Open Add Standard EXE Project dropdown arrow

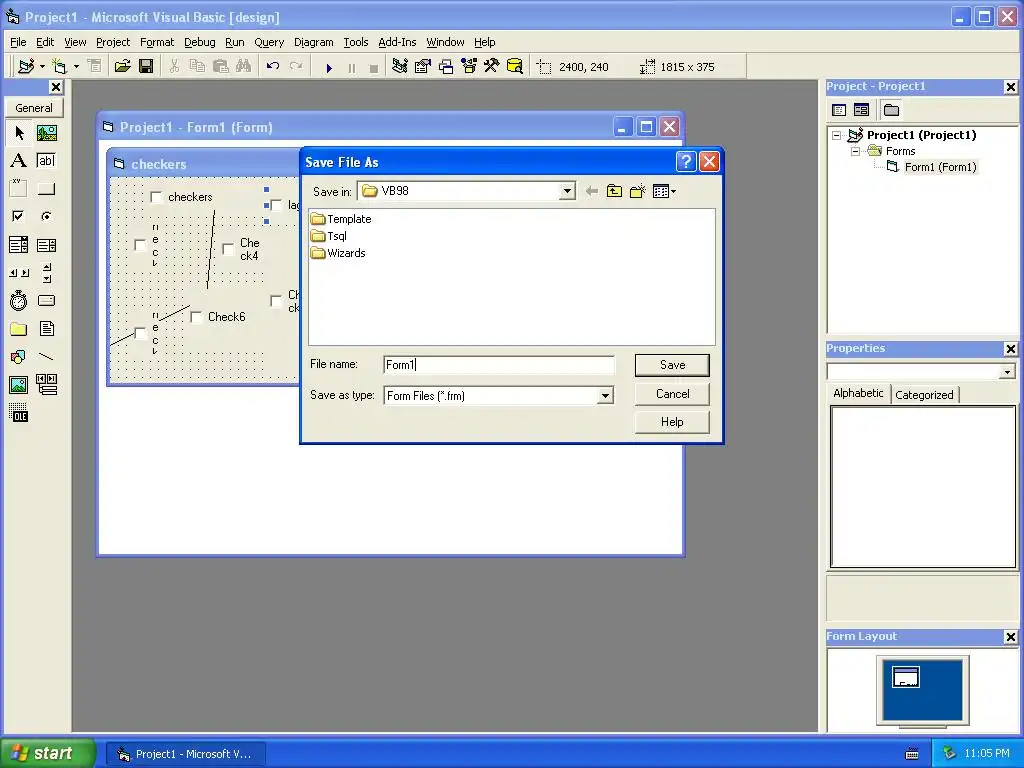pyautogui.click(x=42, y=66)
